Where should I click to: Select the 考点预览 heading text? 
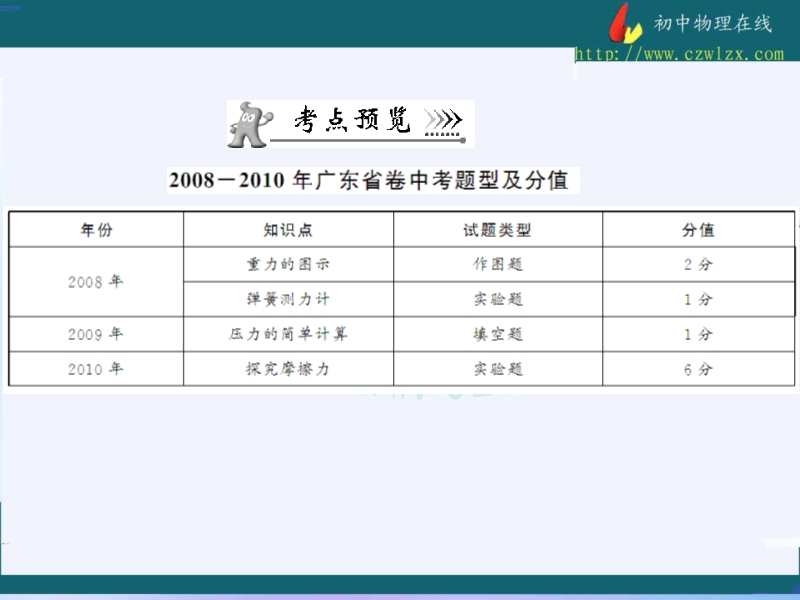[x=352, y=122]
